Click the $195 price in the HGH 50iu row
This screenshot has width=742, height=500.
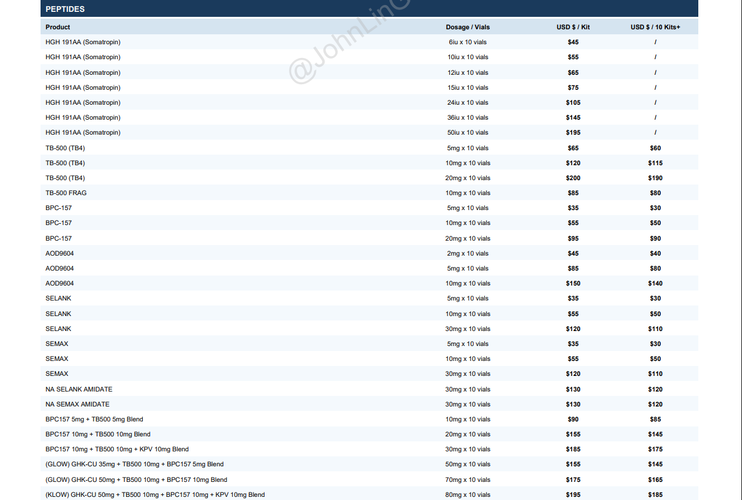point(573,132)
